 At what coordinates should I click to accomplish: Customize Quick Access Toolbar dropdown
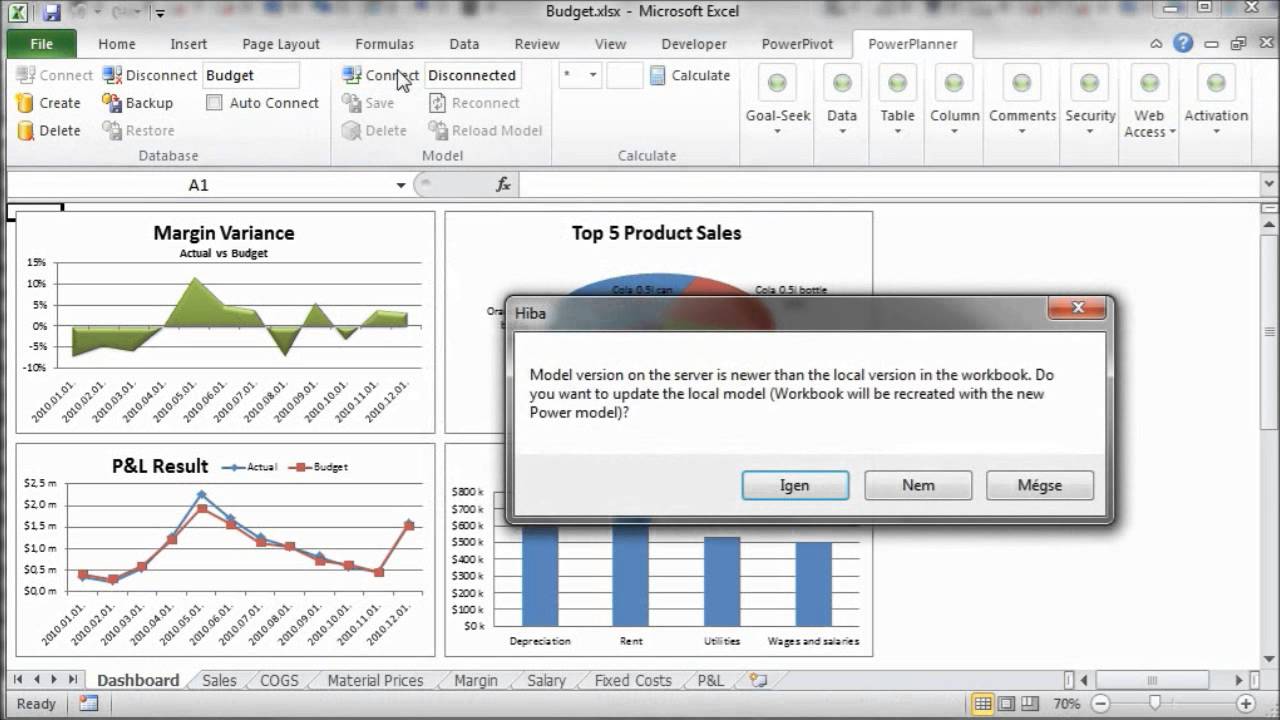tap(160, 14)
